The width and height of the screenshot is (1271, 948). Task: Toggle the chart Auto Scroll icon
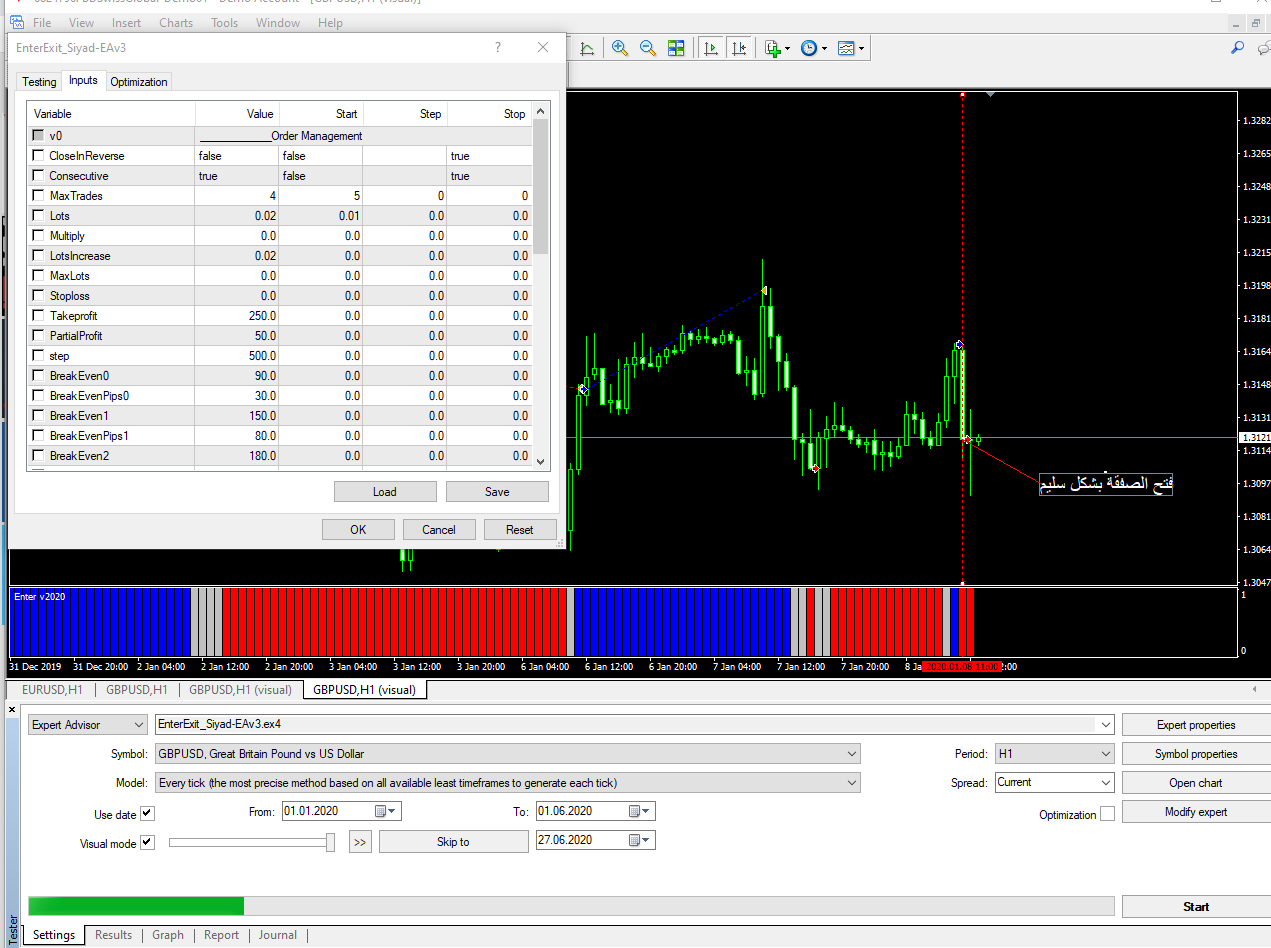tap(711, 48)
